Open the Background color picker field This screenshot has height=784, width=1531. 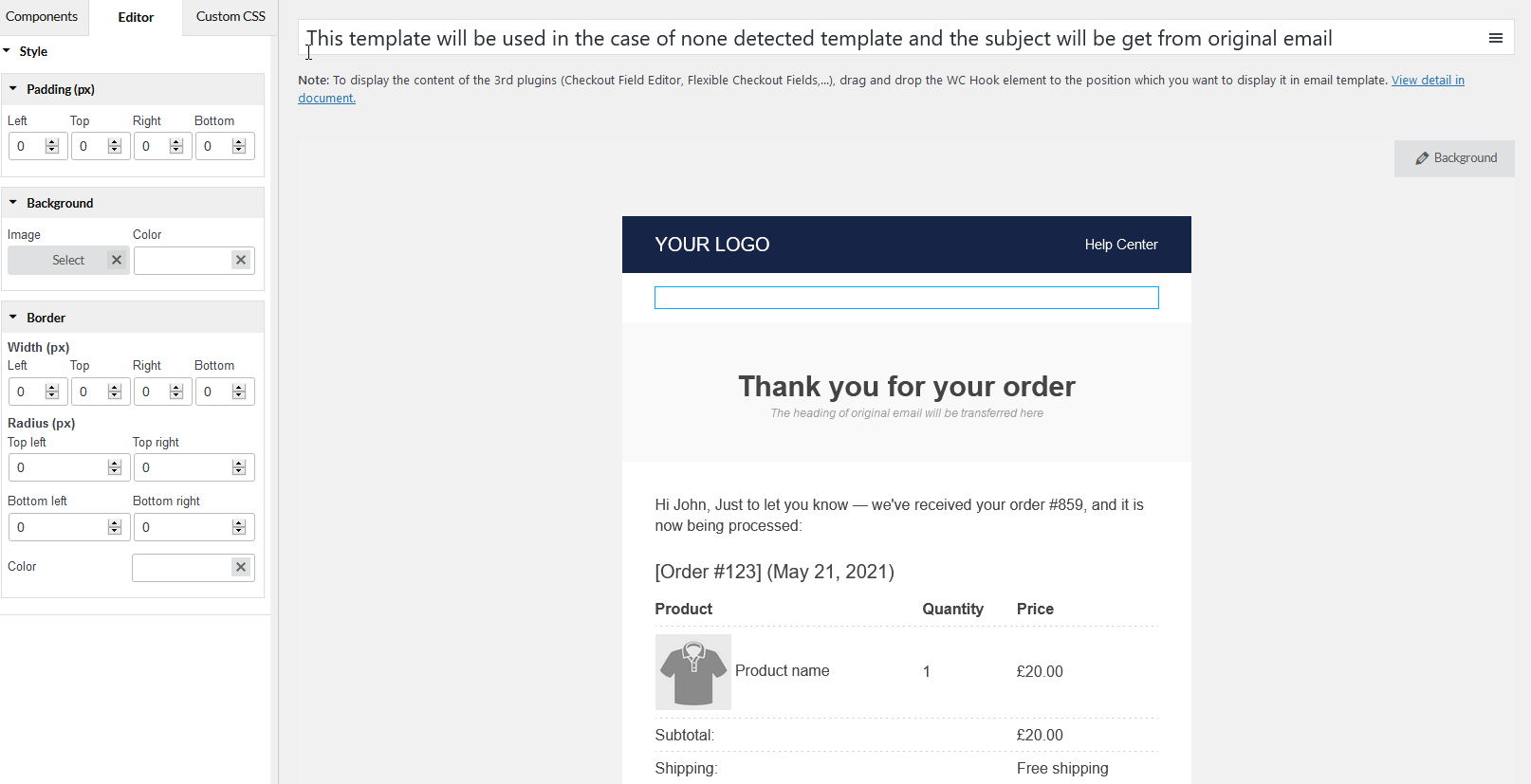pos(183,260)
